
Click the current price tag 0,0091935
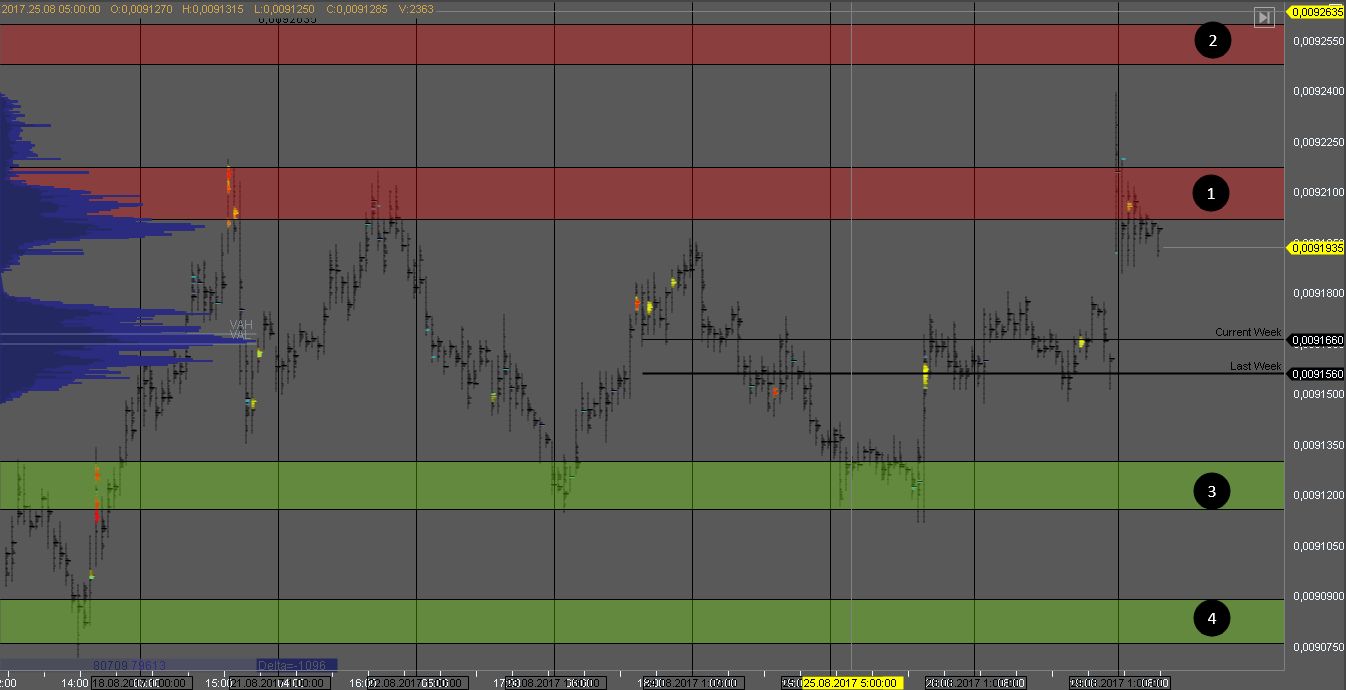tap(1316, 247)
